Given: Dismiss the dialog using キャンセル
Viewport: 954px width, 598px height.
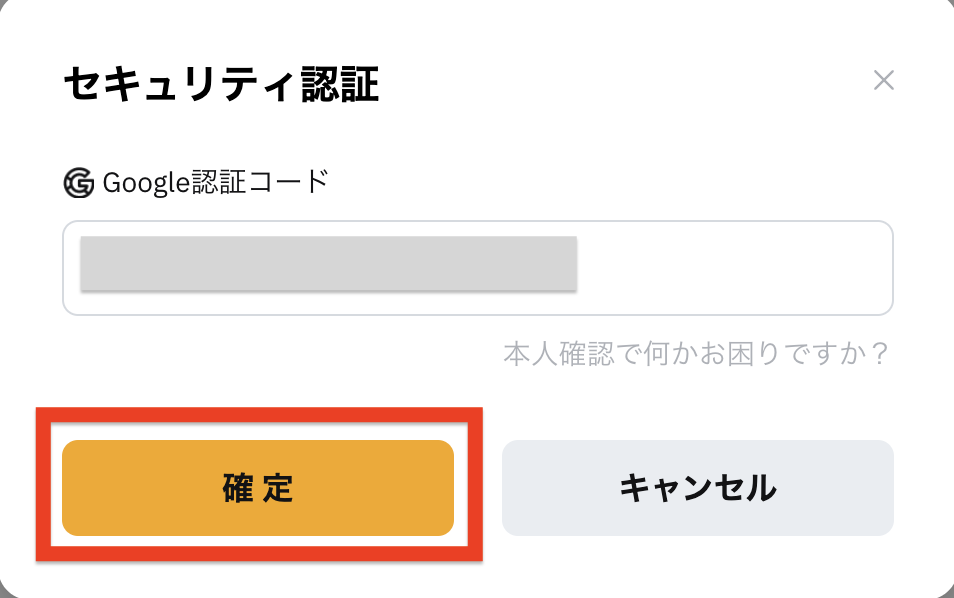Looking at the screenshot, I should 698,488.
